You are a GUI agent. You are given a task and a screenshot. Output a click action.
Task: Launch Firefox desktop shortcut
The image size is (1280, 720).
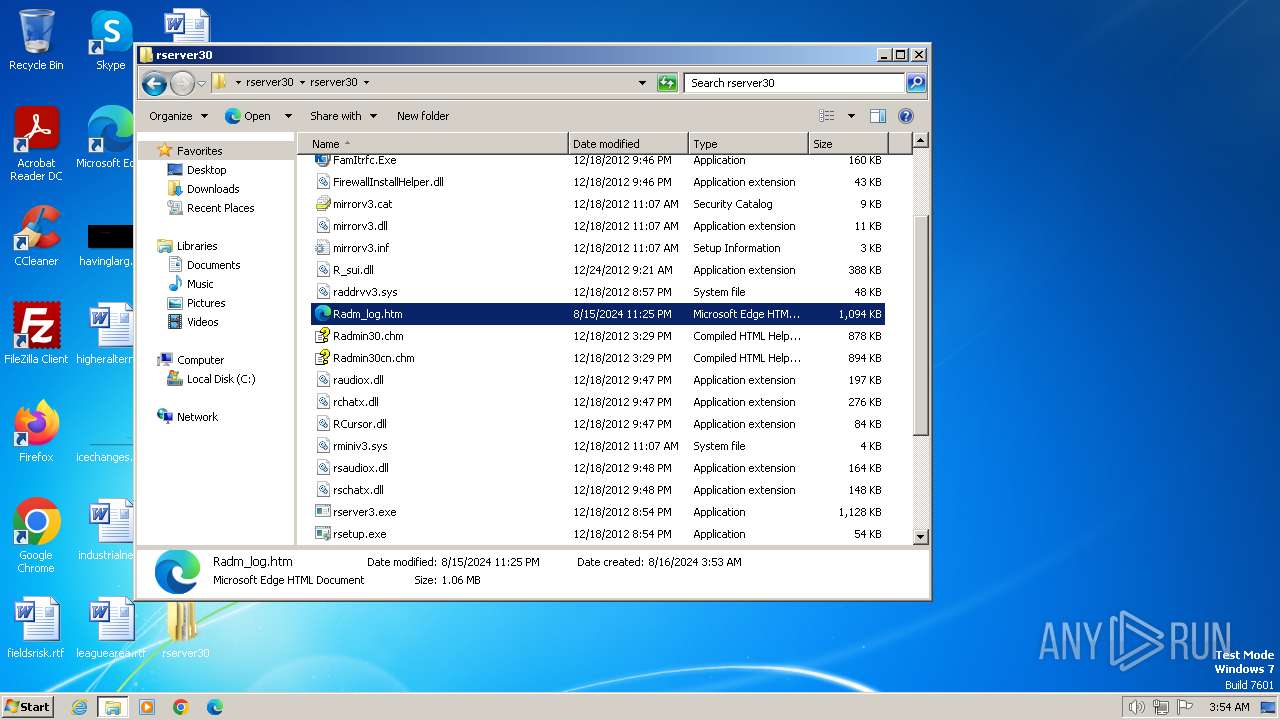(36, 431)
